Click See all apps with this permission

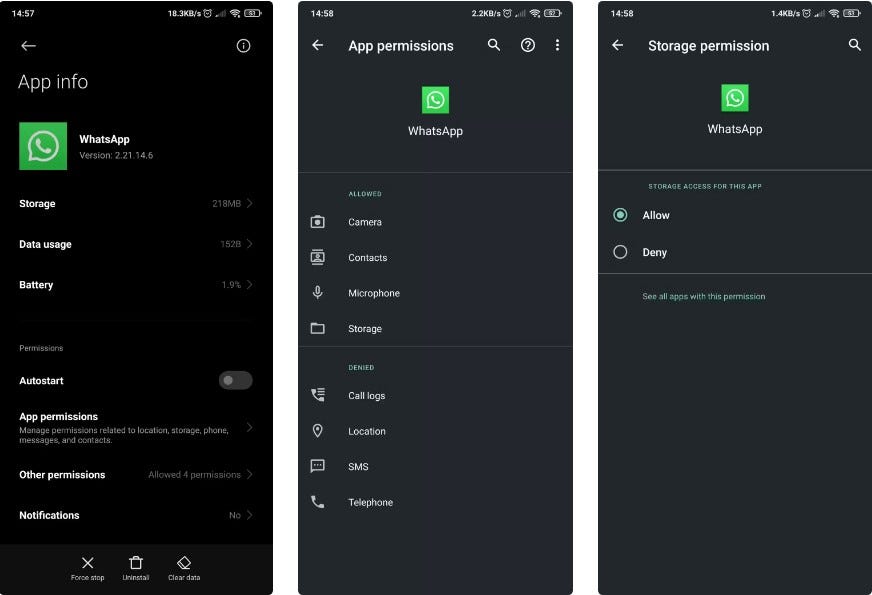click(703, 296)
